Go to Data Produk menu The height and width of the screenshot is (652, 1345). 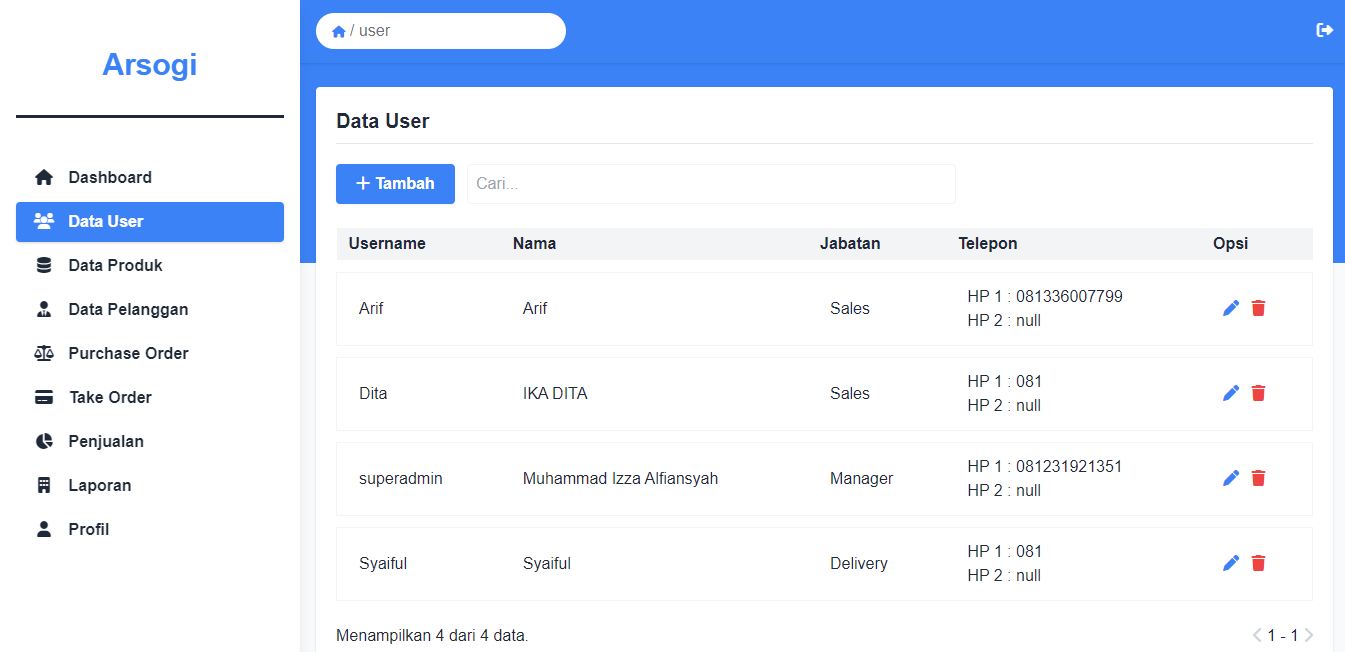pos(115,266)
